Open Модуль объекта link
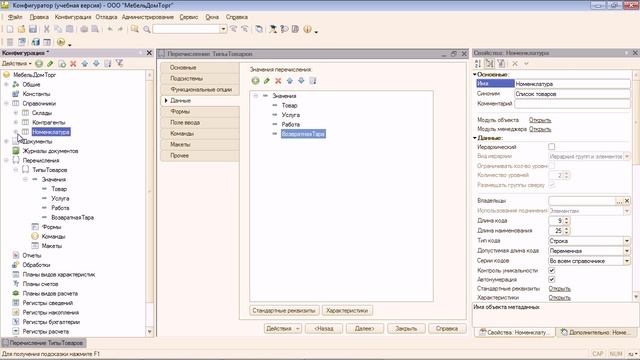The height and width of the screenshot is (360, 640). (x=540, y=120)
